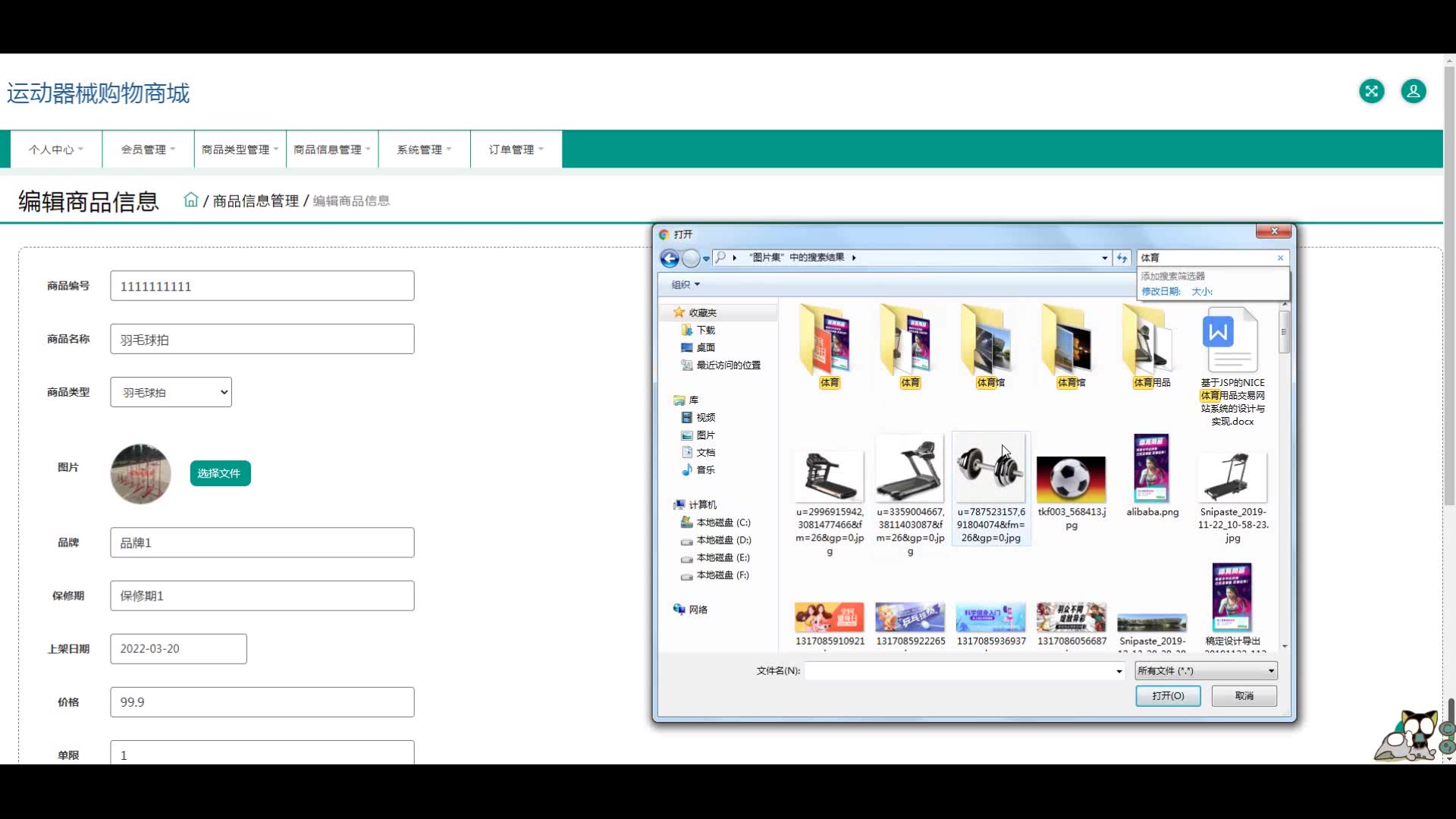Click the 价格 input field
Viewport: 1456px width, 819px height.
click(x=262, y=702)
